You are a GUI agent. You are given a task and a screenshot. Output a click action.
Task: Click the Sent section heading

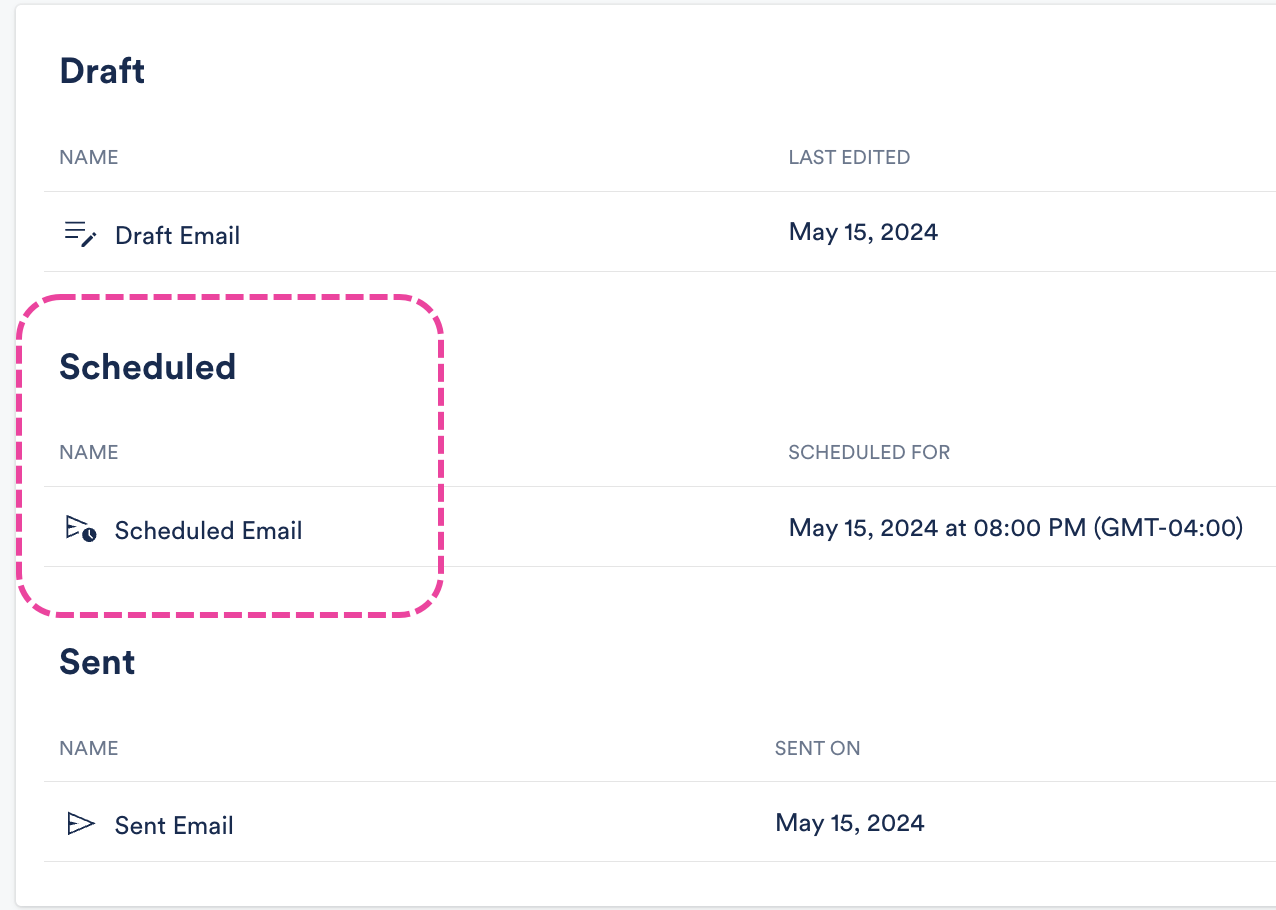97,662
